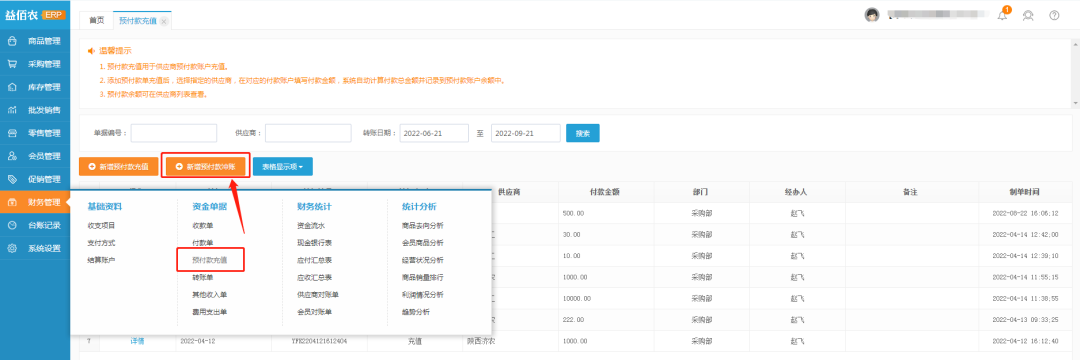Open 库存管理 in the sidebar
The width and height of the screenshot is (1080, 360).
click(35, 87)
